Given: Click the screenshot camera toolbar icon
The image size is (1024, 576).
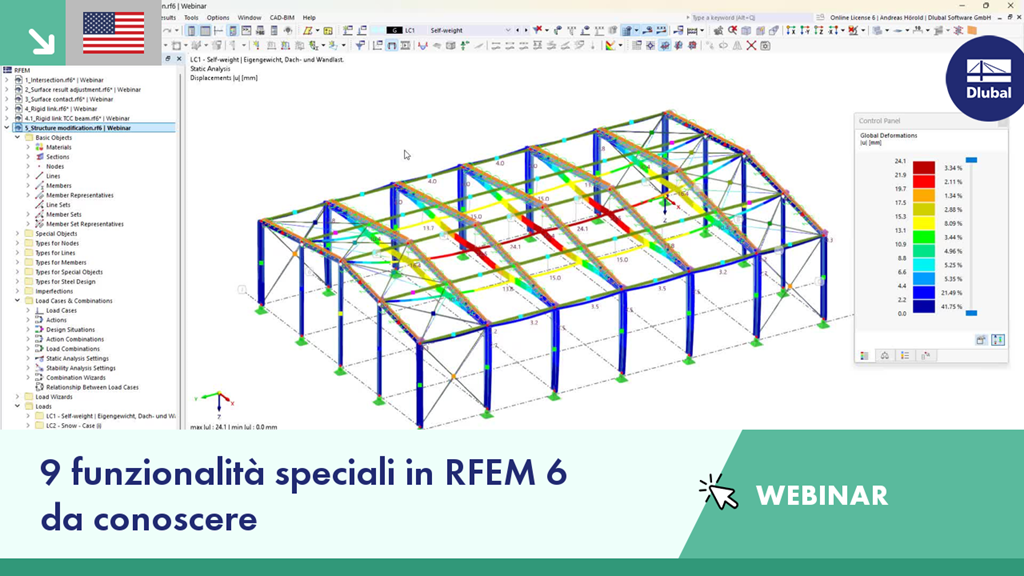Looking at the screenshot, I should (x=765, y=46).
